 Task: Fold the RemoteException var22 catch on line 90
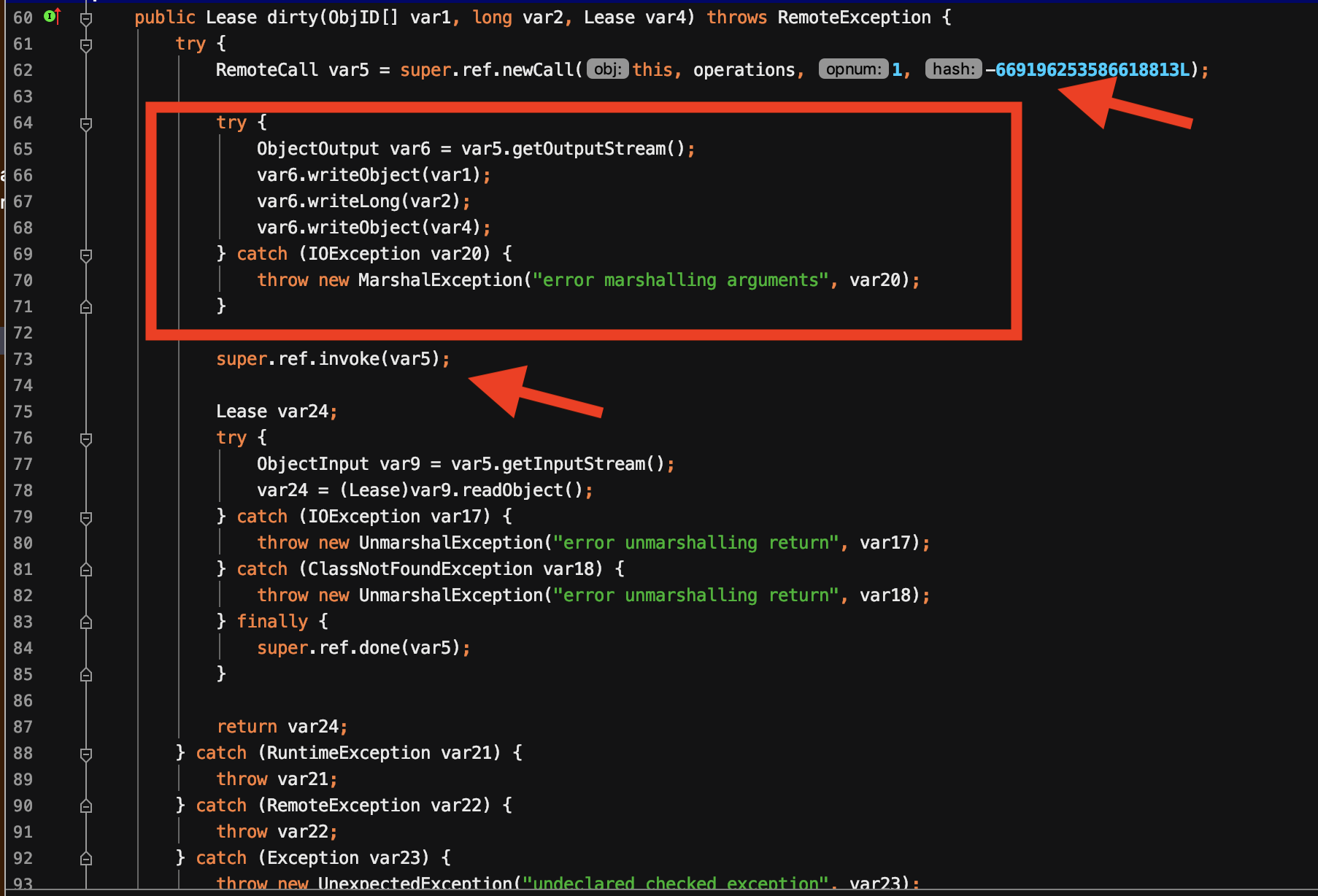(86, 806)
